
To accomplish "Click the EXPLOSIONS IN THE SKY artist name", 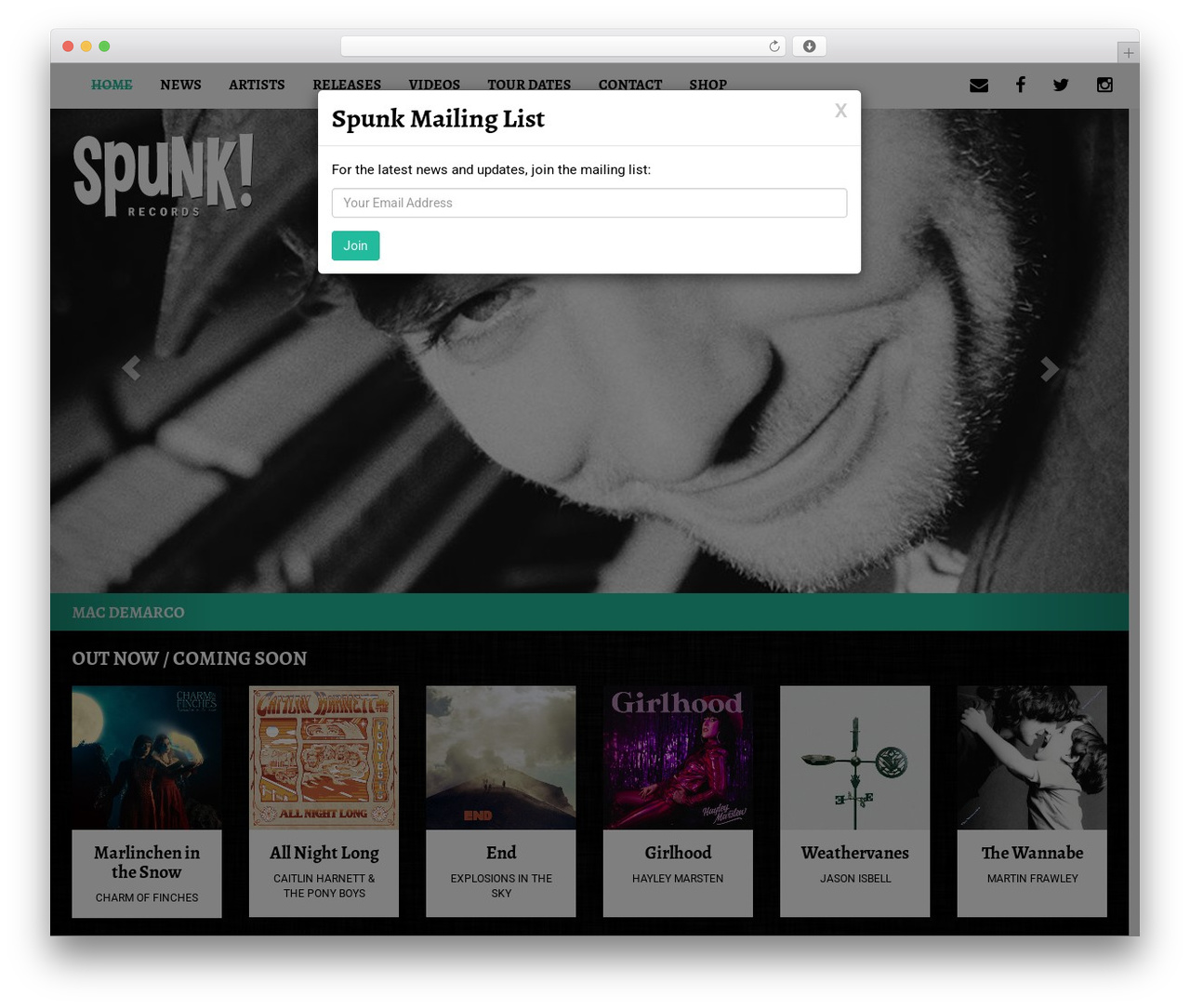I will point(501,885).
